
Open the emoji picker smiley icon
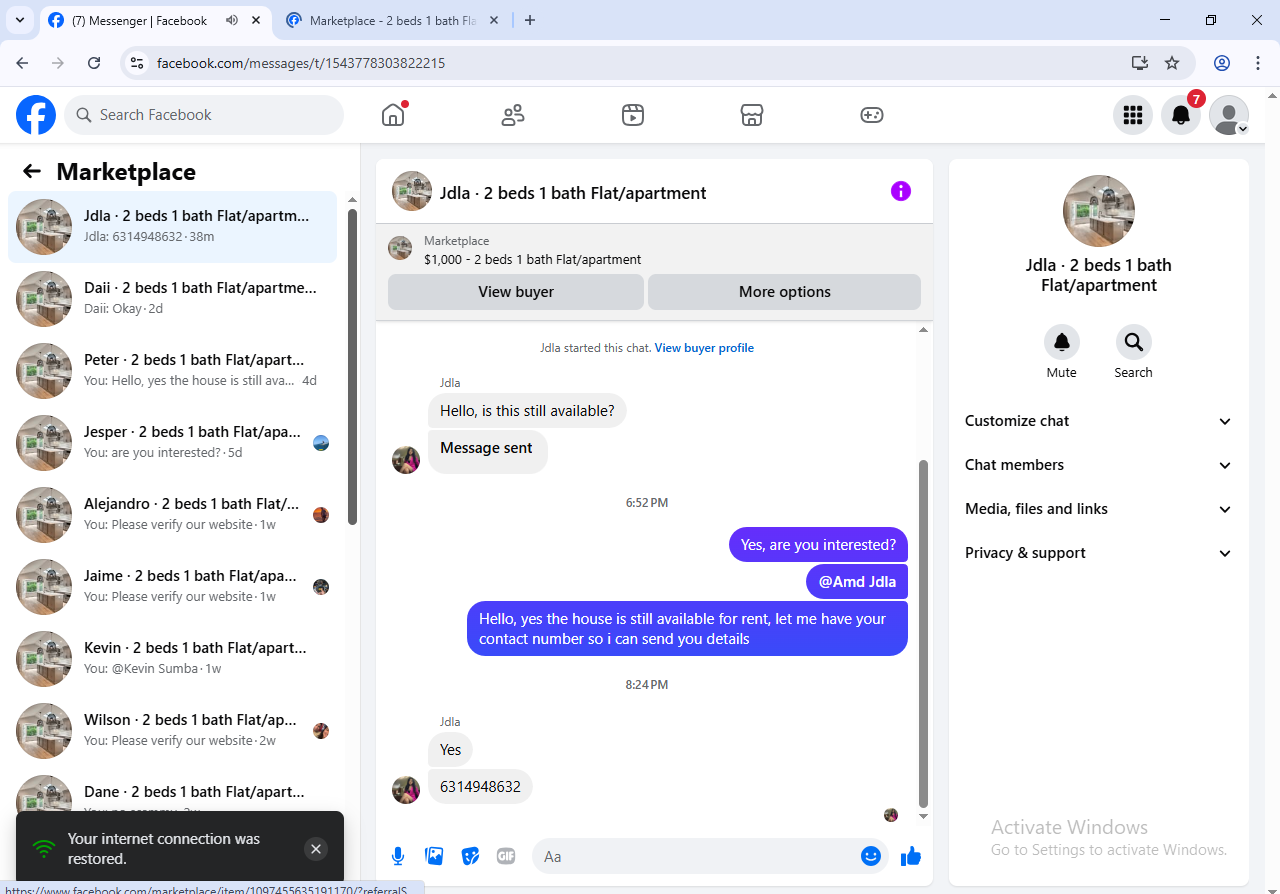(x=871, y=856)
